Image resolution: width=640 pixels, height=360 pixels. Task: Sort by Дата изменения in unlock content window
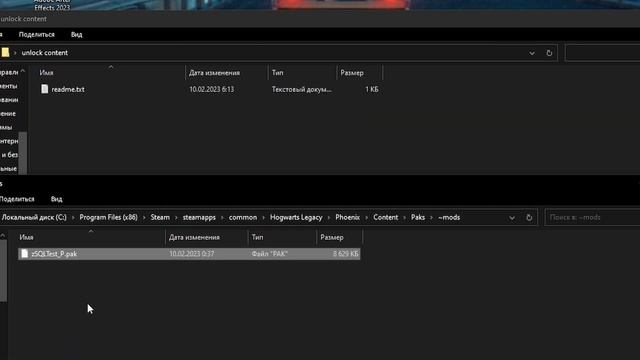[x=214, y=73]
